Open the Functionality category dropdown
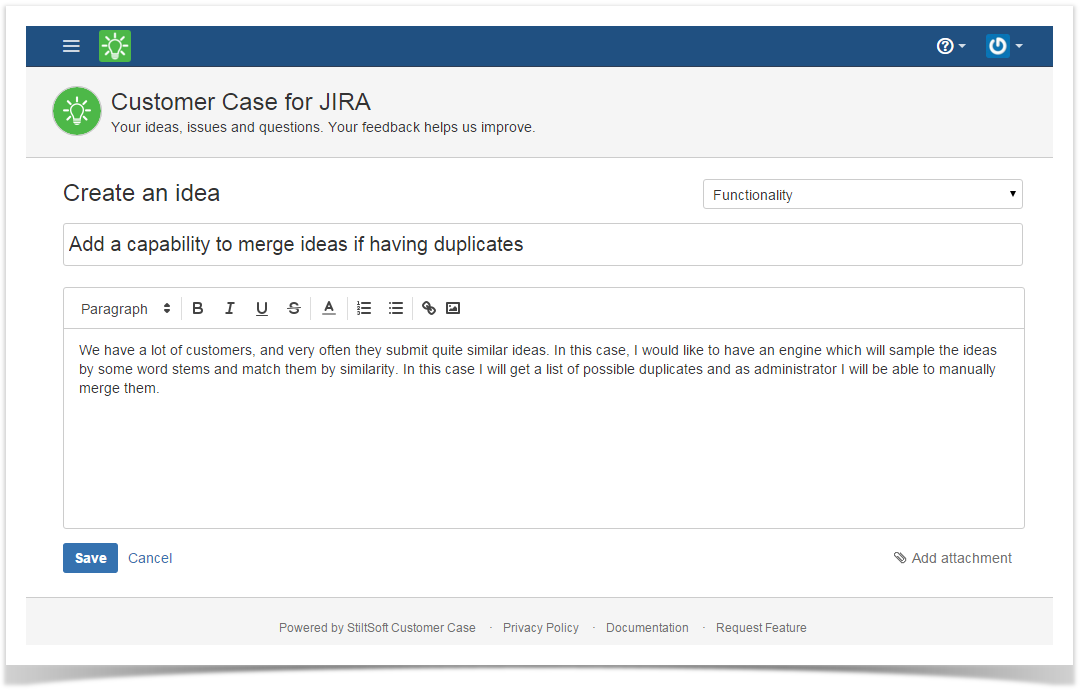This screenshot has height=694, width=1087. [862, 195]
